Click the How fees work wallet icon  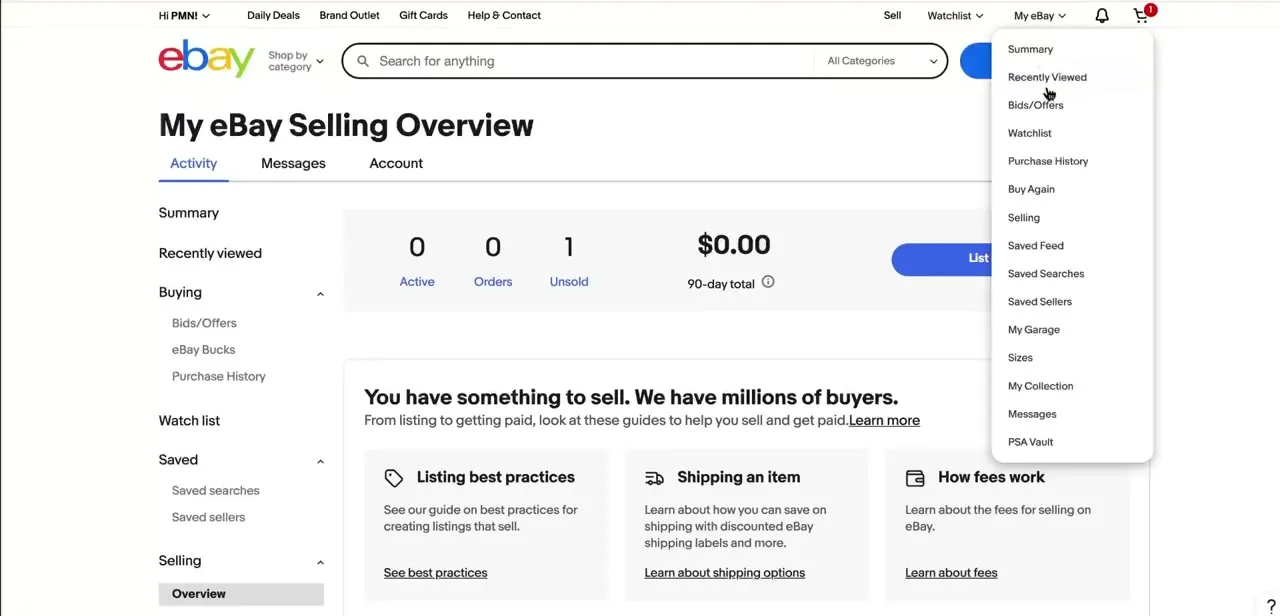coord(915,478)
